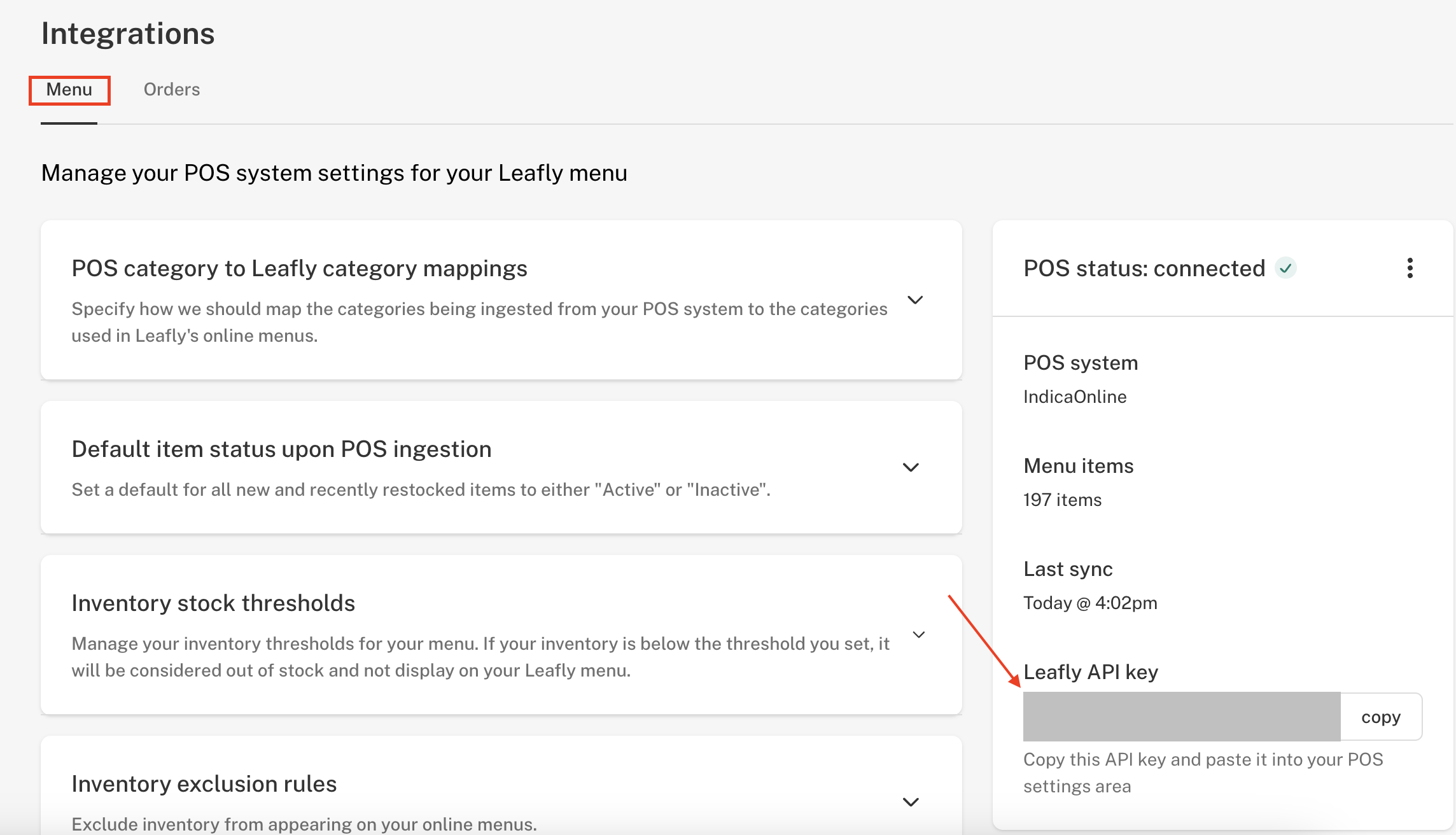Click the POS status: connected heading
Viewport: 1456px width, 835px height.
click(x=1144, y=269)
